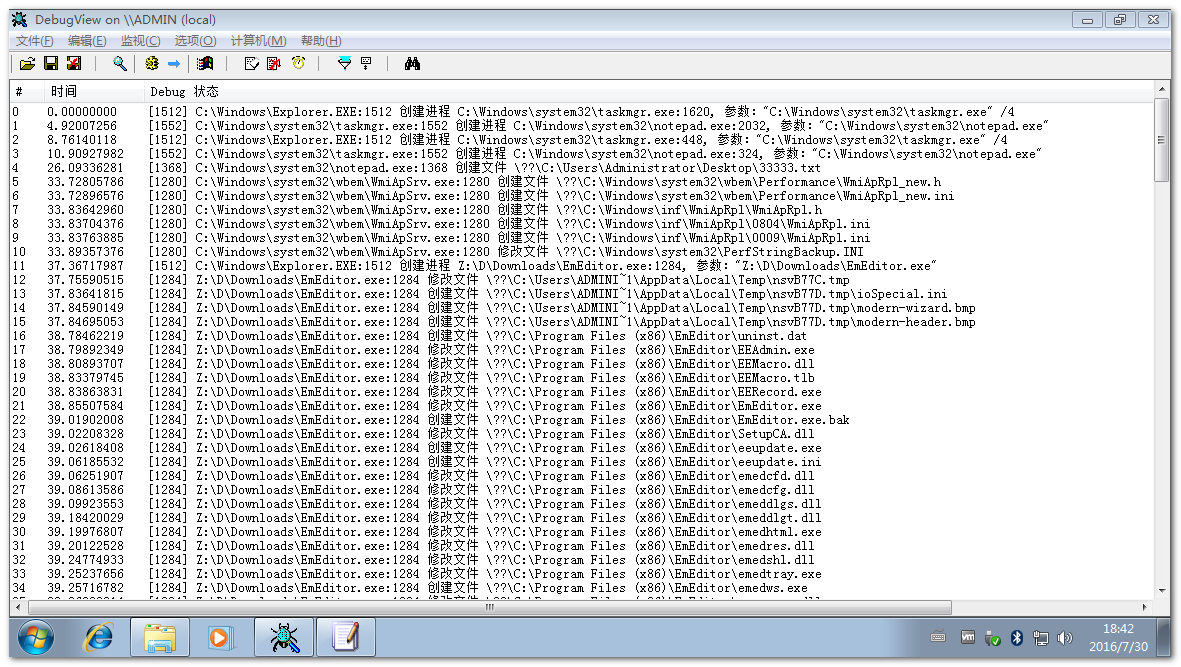Open the 编辑(E) menu
The image size is (1181, 667).
(87, 41)
